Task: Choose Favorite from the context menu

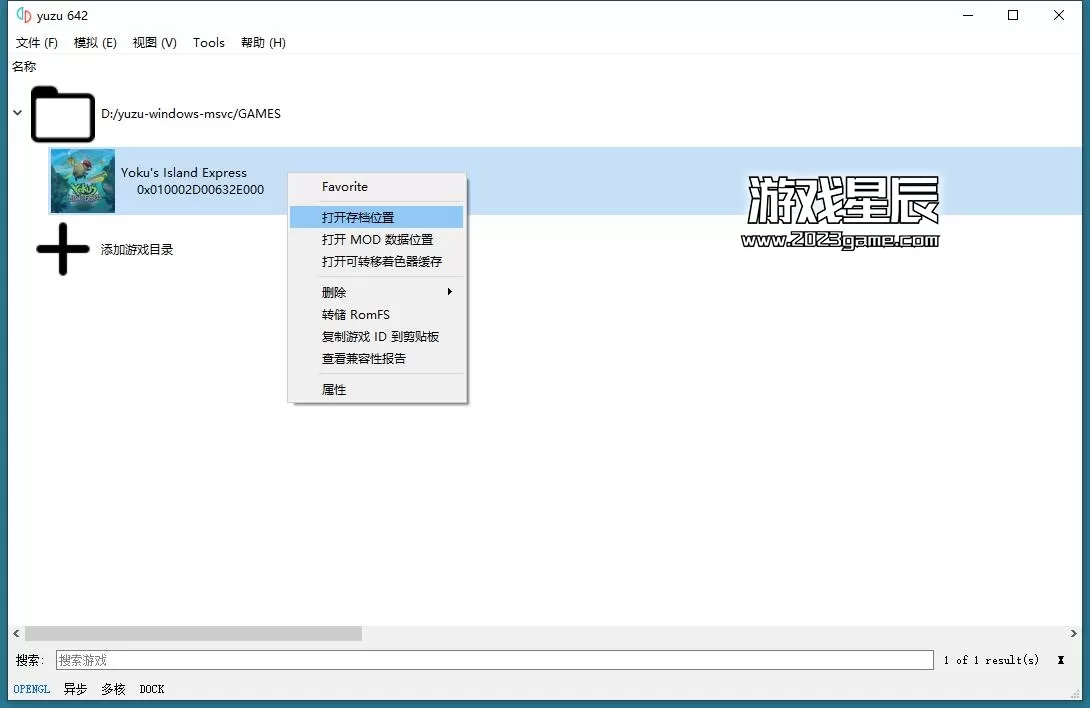Action: tap(345, 187)
